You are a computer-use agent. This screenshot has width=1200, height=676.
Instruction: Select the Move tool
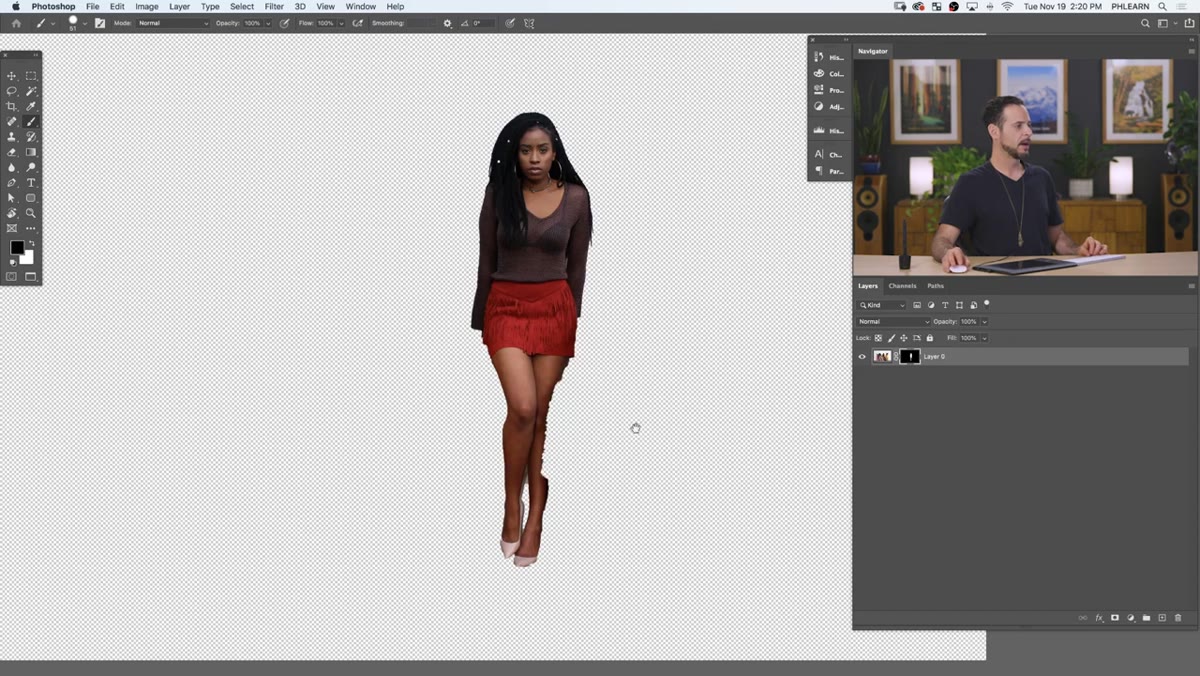12,76
